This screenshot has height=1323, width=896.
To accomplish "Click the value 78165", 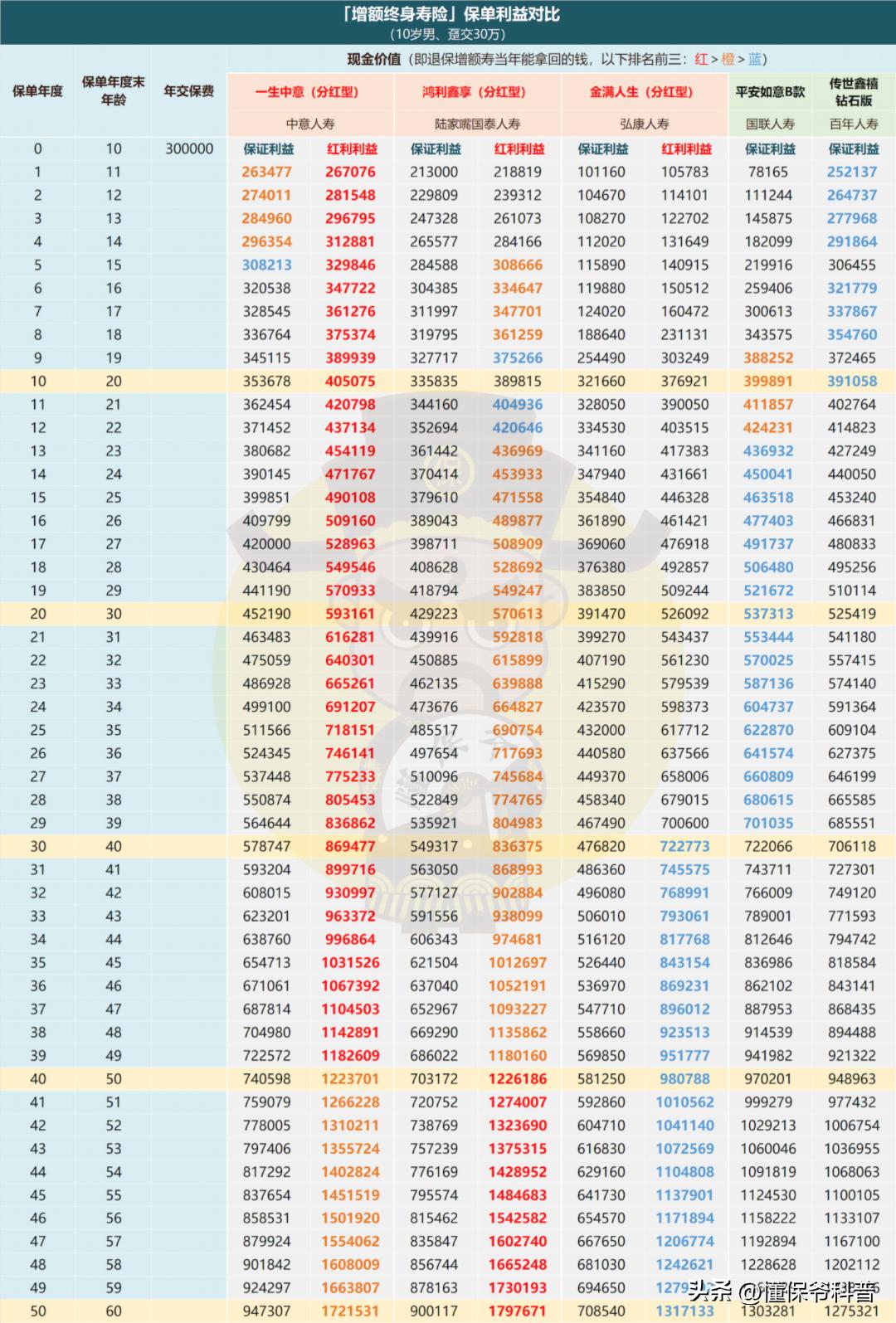I will 768,172.
